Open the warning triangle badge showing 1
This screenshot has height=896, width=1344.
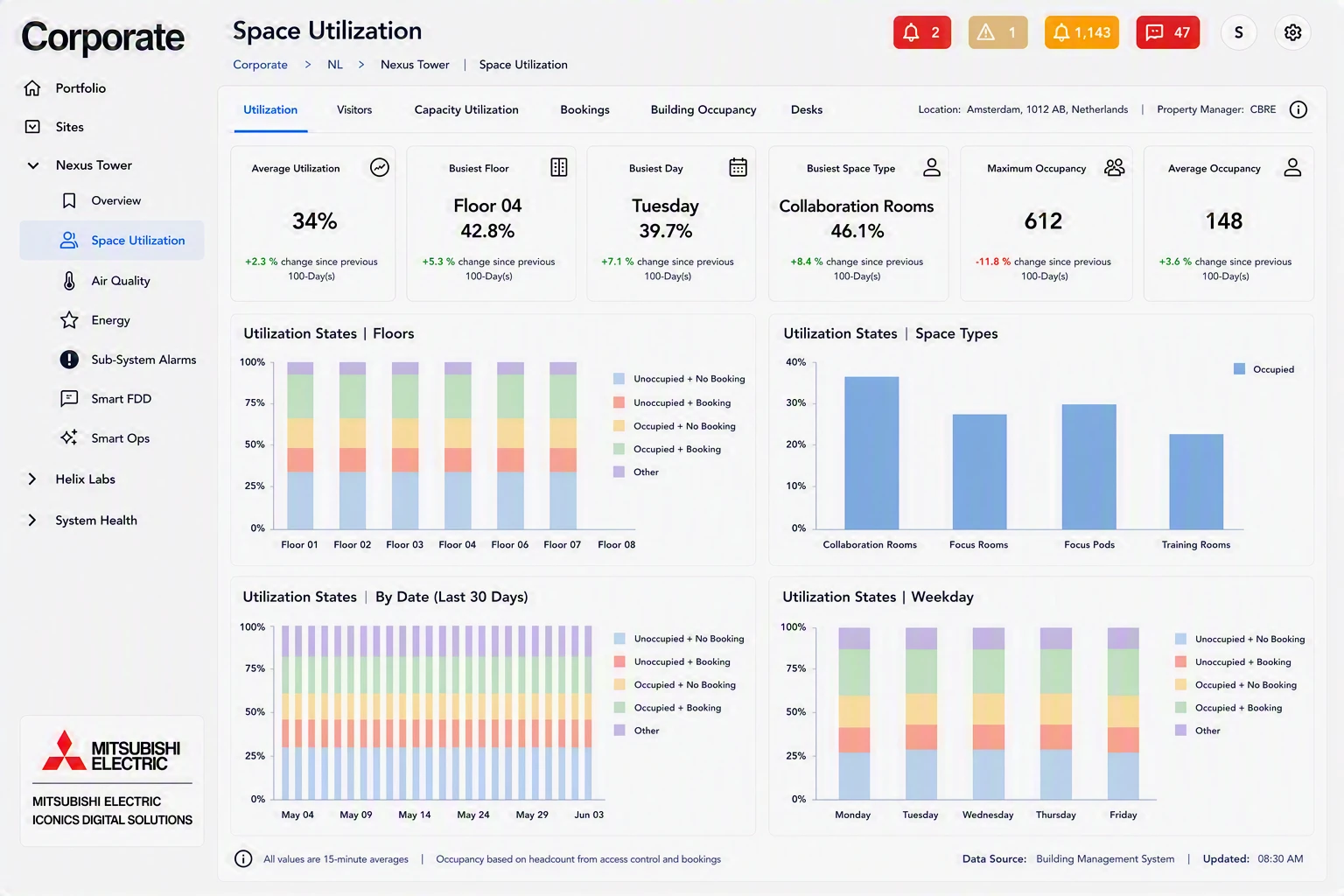pos(998,32)
